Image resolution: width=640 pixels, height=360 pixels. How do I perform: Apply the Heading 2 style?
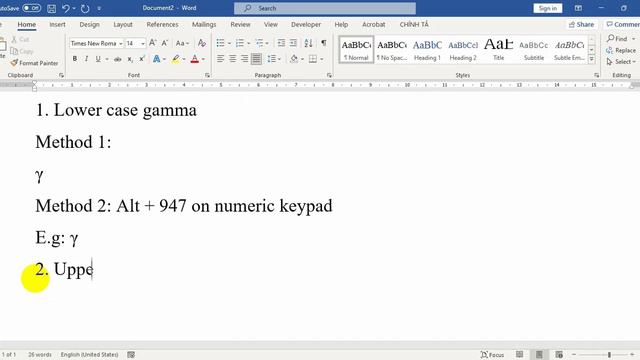463,50
